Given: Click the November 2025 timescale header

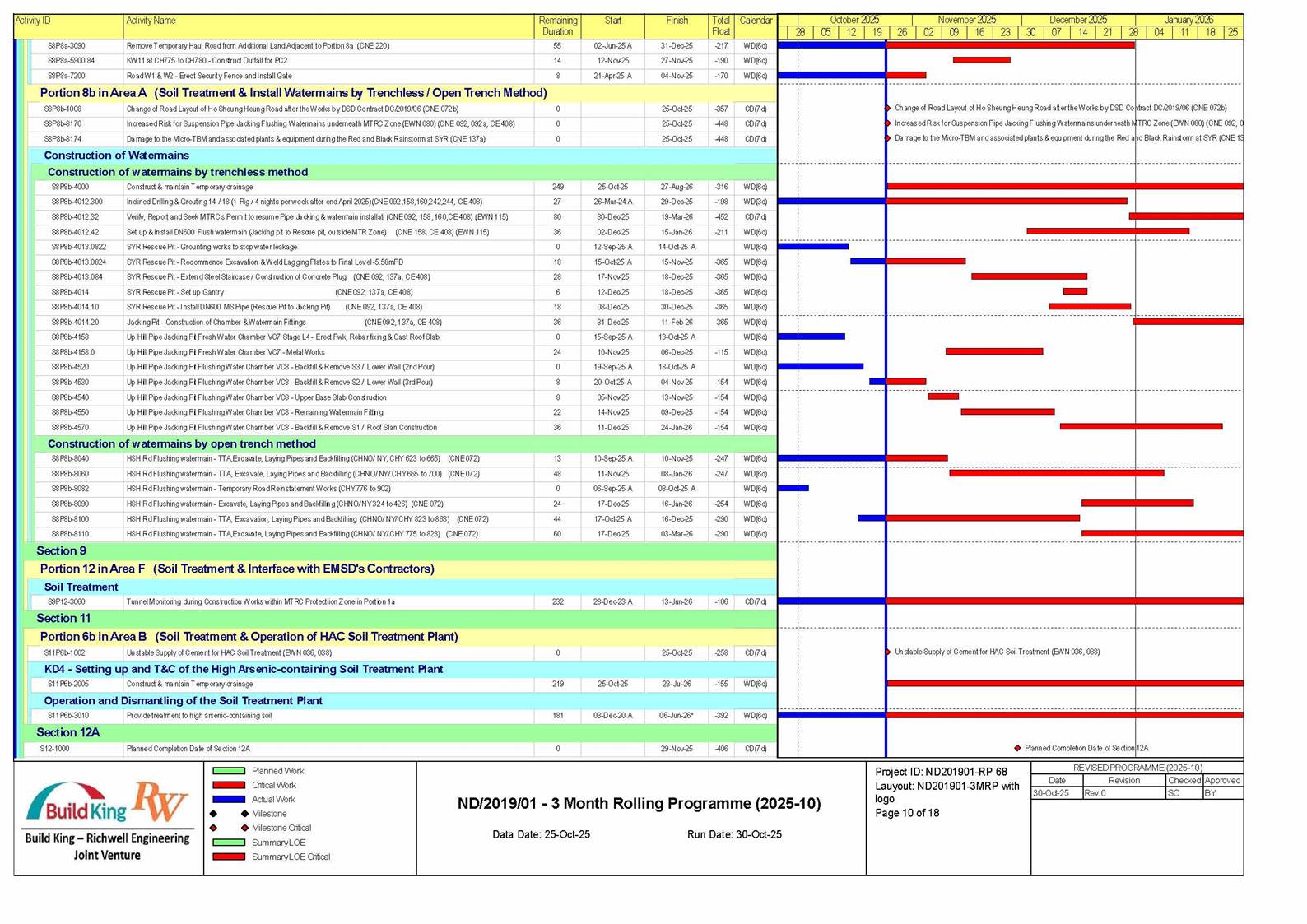Looking at the screenshot, I should (x=966, y=20).
